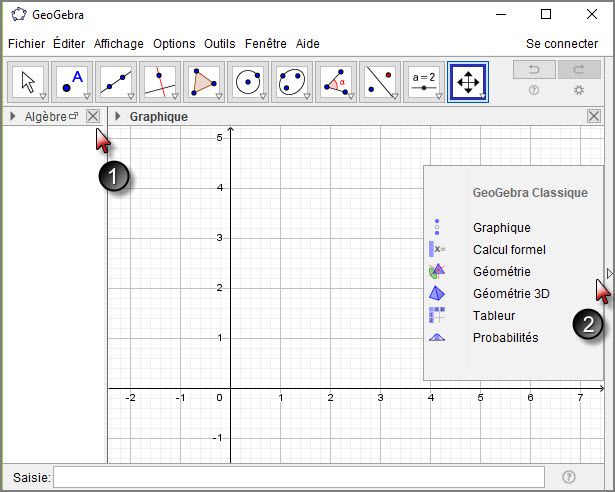Image resolution: width=615 pixels, height=492 pixels.
Task: Click the input bar help icon
Action: tap(569, 477)
